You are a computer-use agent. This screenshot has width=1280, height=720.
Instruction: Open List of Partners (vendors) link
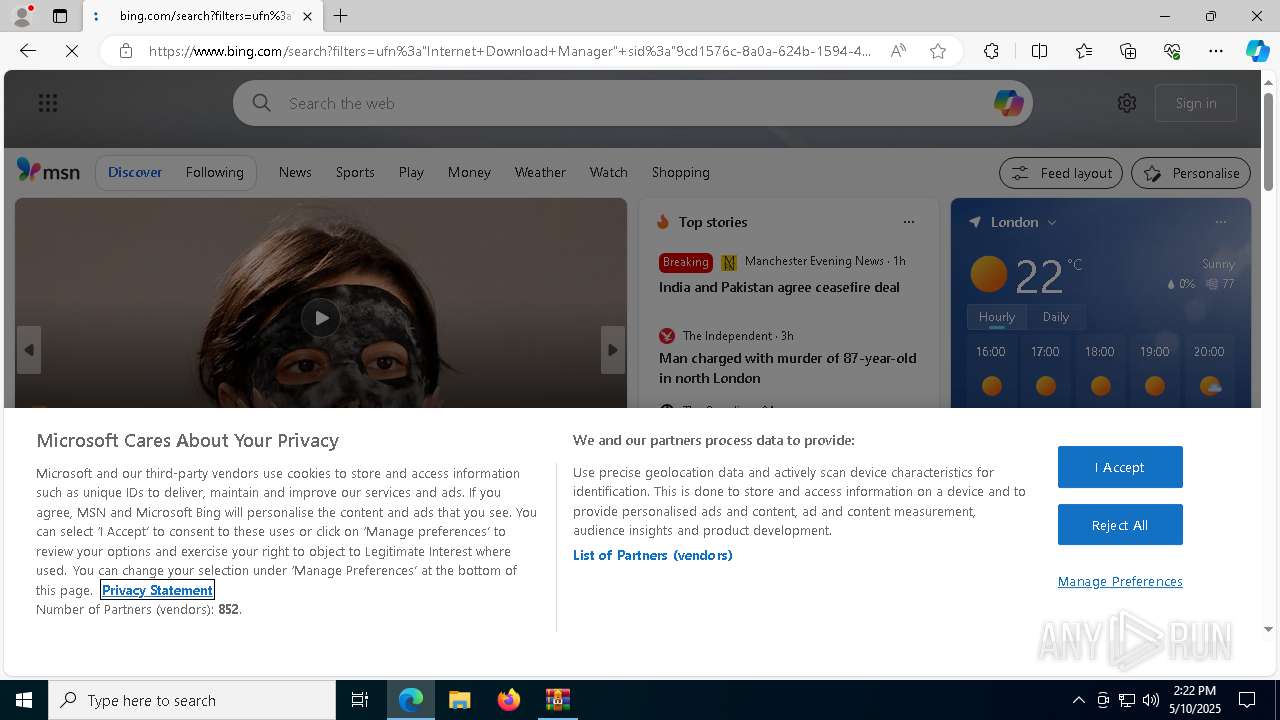[652, 555]
